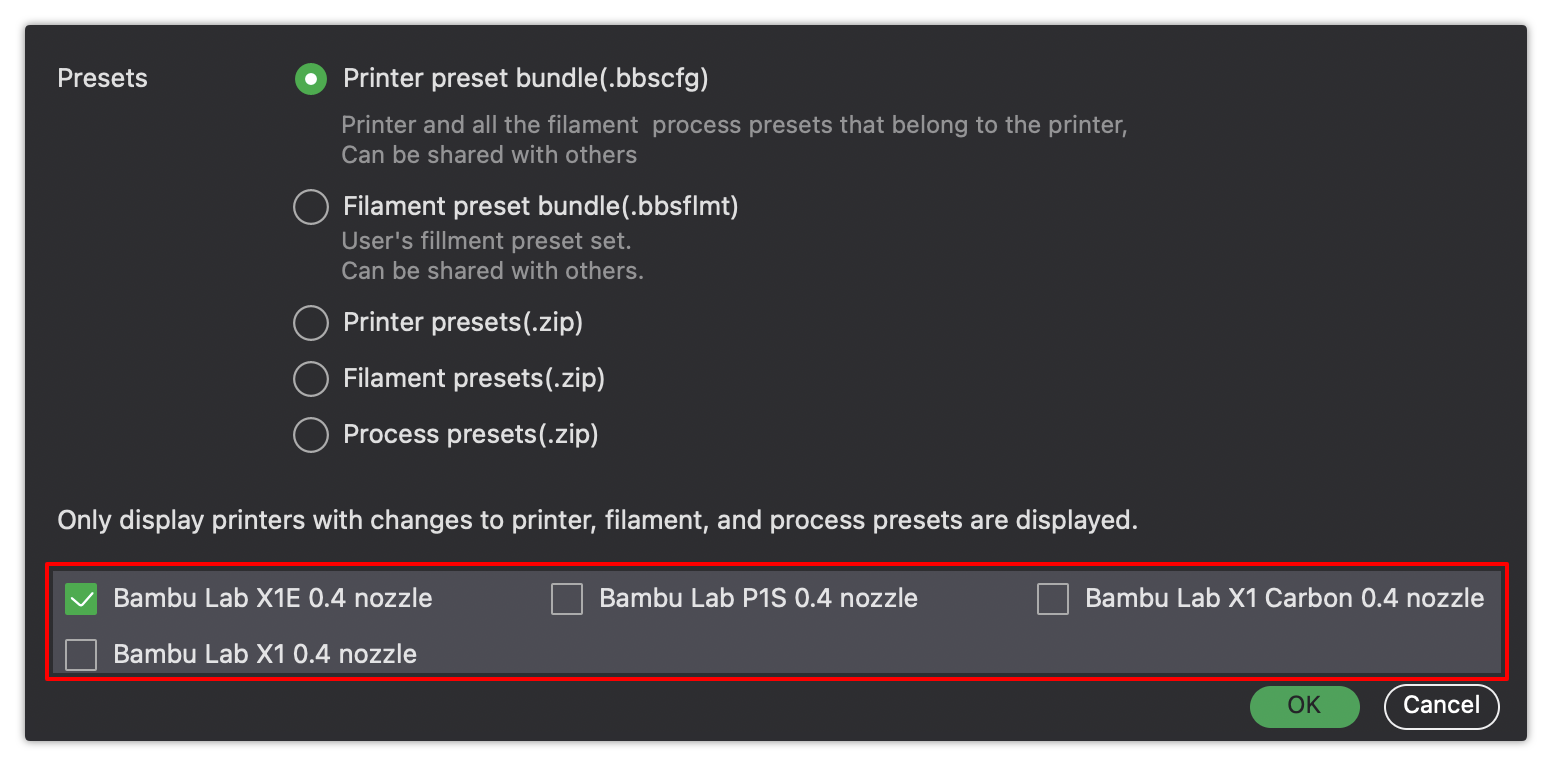Pick the Filament presets(.zip) radio circle
Image resolution: width=1552 pixels, height=766 pixels.
[x=311, y=379]
